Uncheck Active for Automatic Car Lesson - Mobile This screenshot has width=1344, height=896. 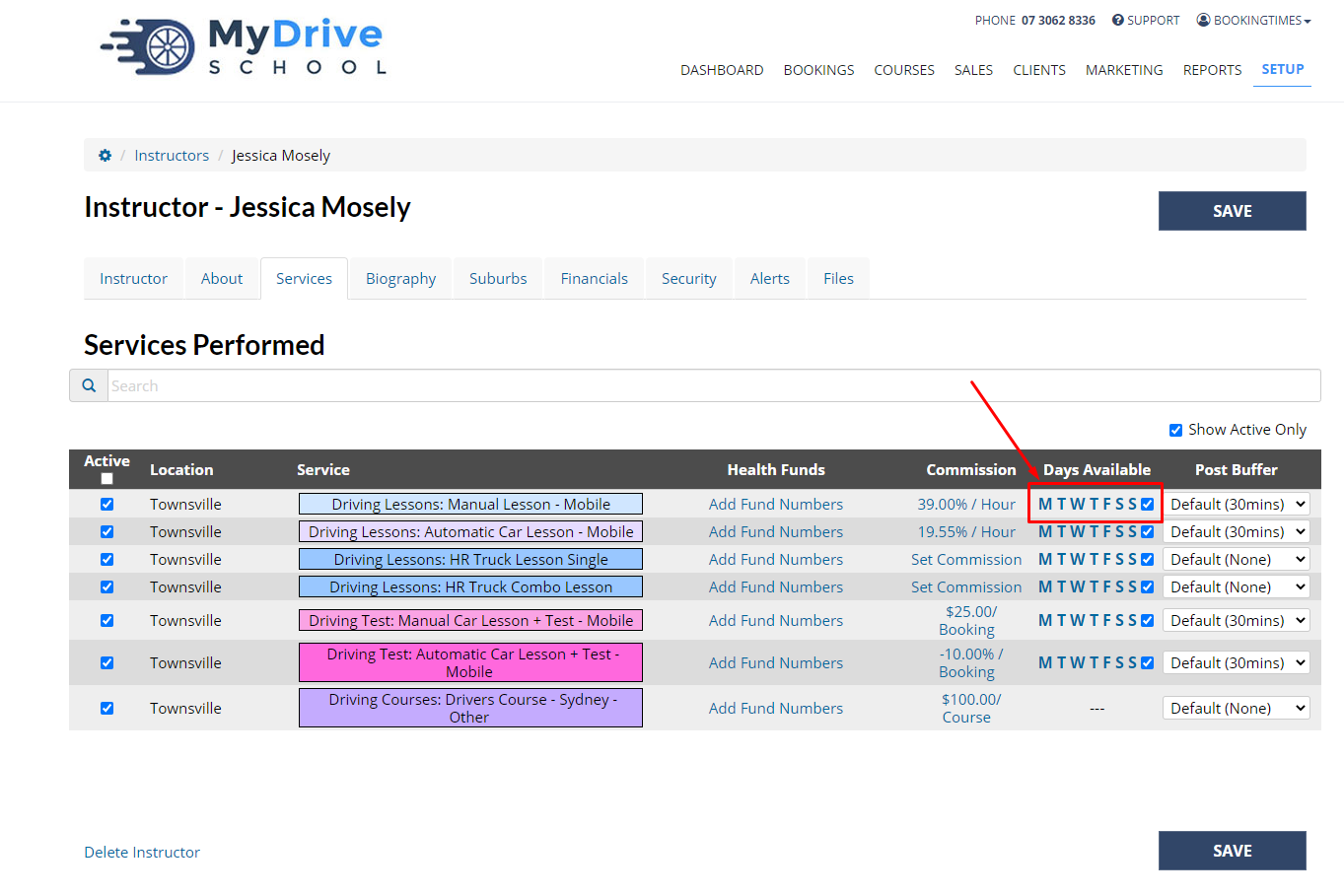[x=106, y=531]
